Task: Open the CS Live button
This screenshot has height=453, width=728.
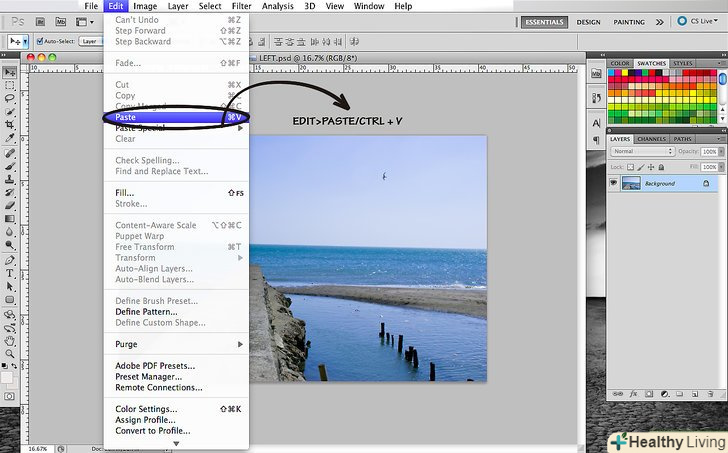Action: pyautogui.click(x=699, y=21)
